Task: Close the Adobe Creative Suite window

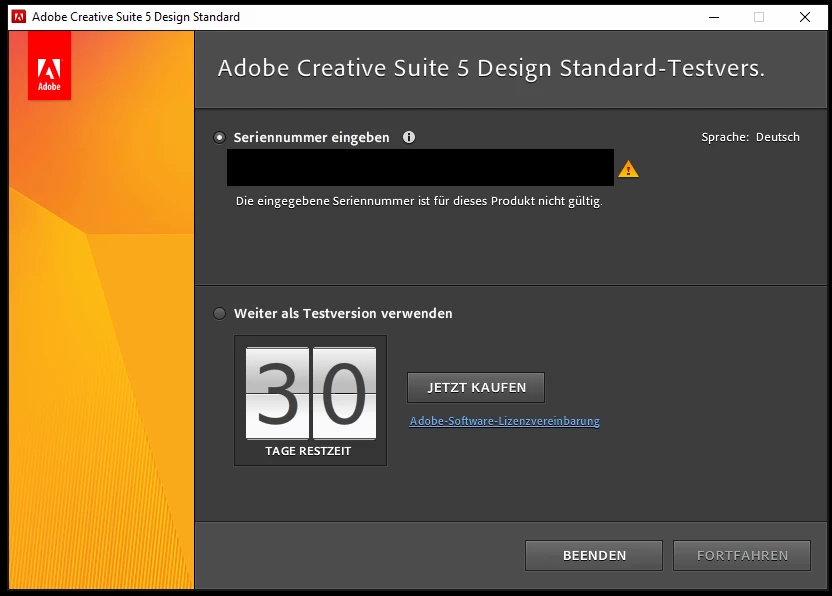Action: [804, 17]
